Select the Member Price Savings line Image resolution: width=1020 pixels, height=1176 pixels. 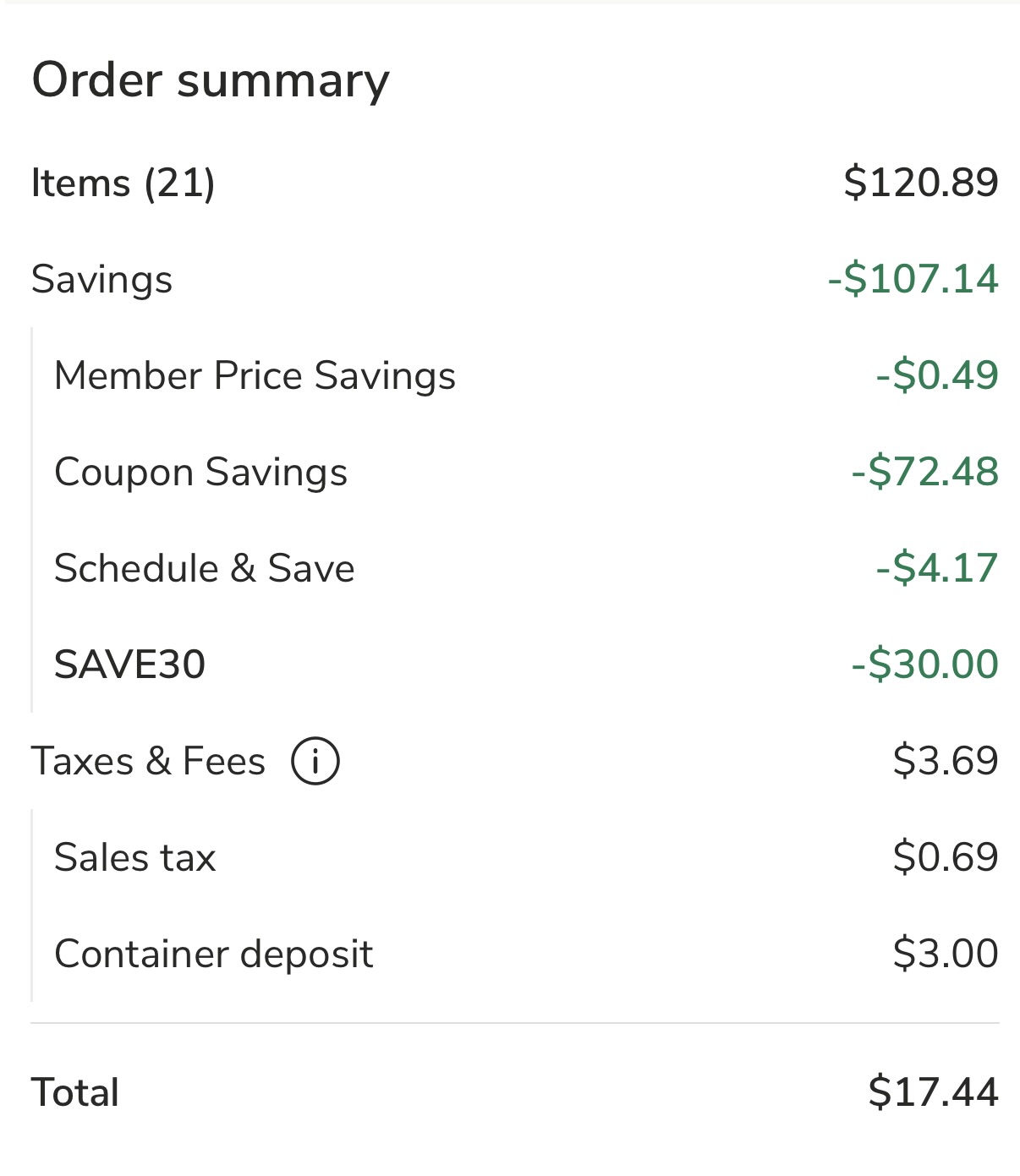coord(255,375)
